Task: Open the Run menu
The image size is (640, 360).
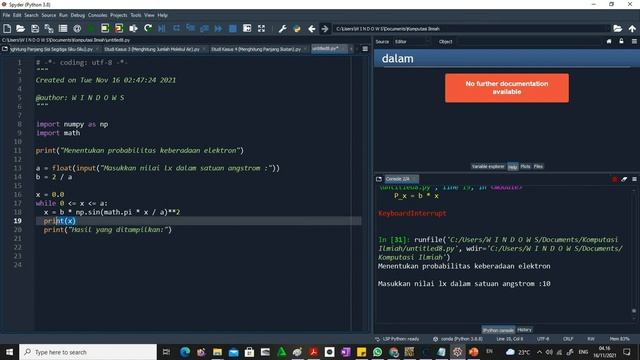Action: point(63,15)
